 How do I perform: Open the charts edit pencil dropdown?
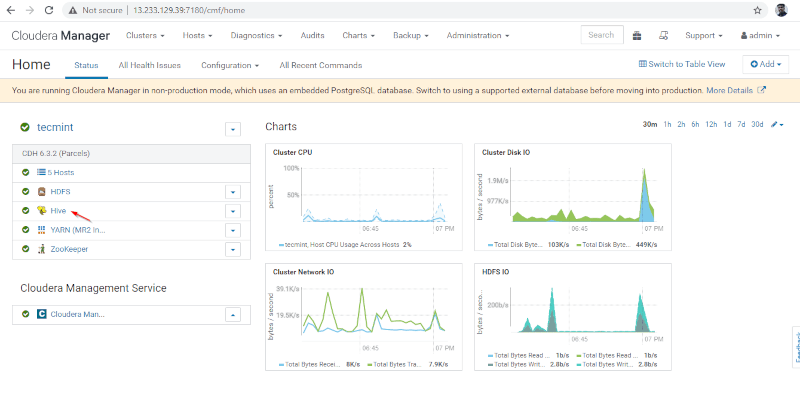click(777, 124)
